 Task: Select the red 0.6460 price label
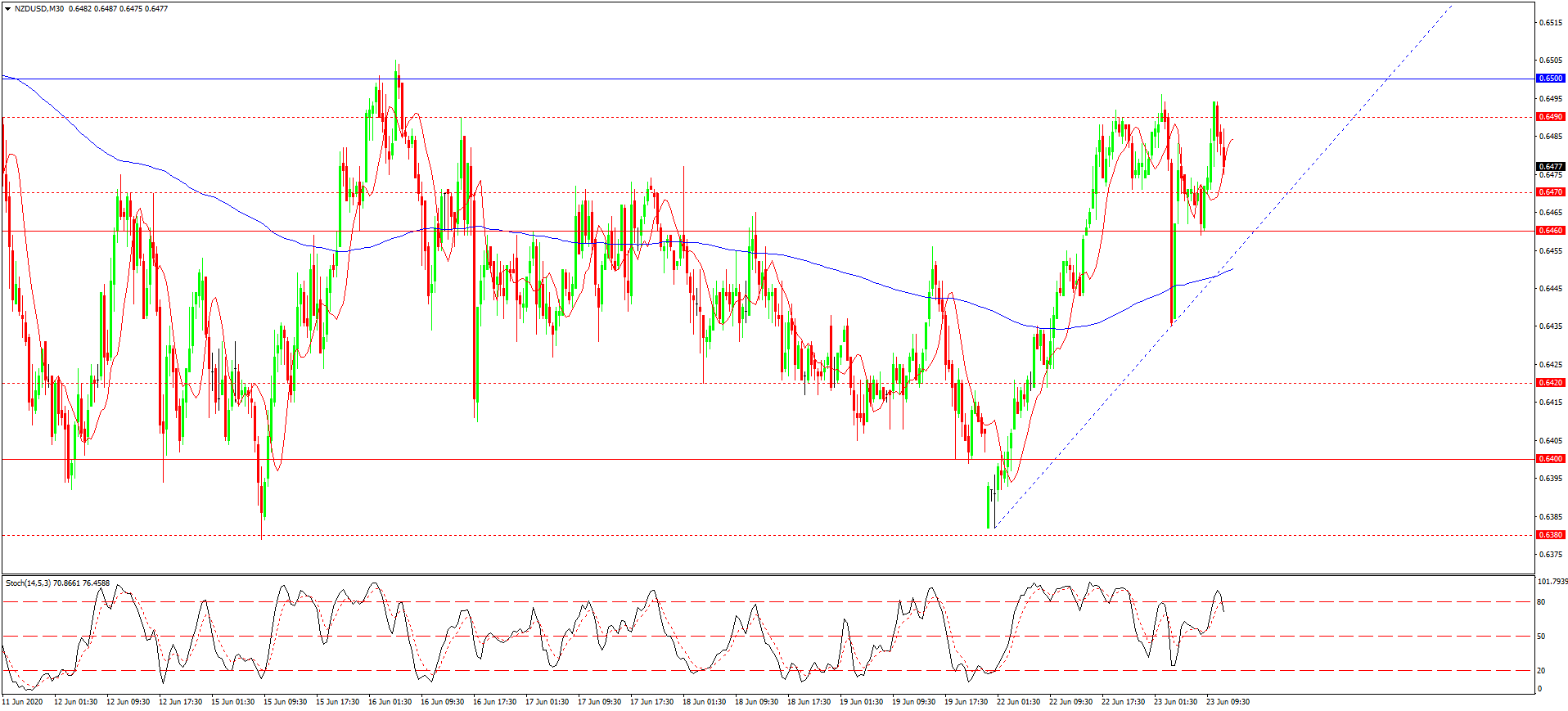(1551, 231)
